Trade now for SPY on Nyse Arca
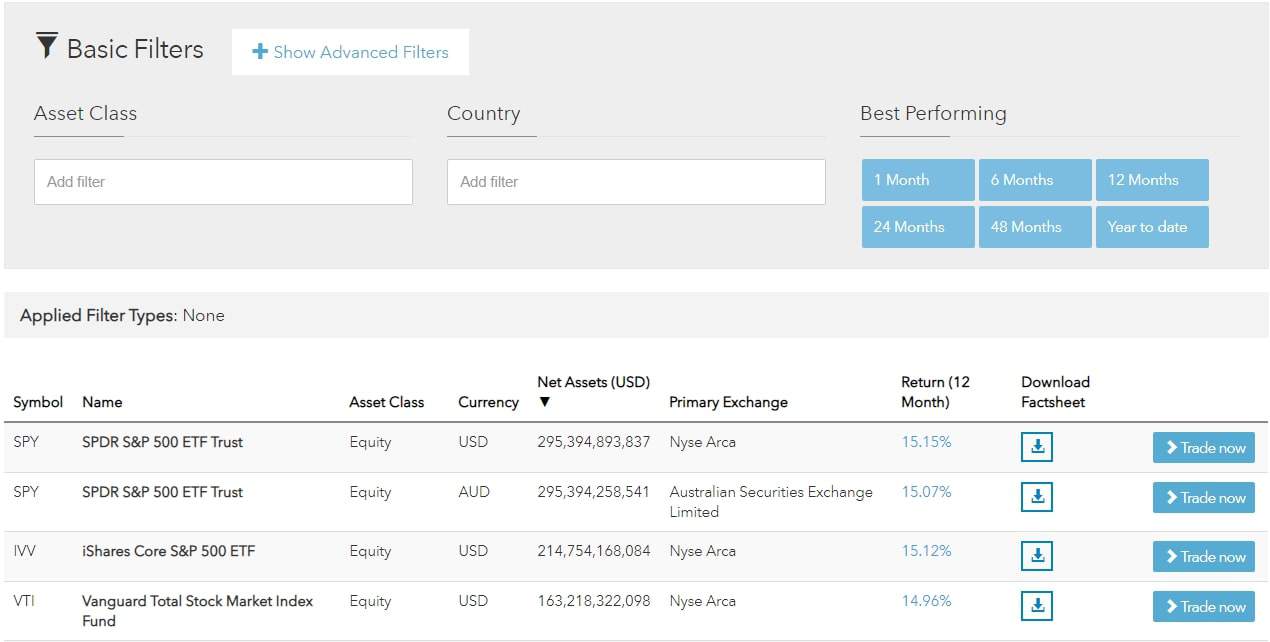 [1204, 448]
